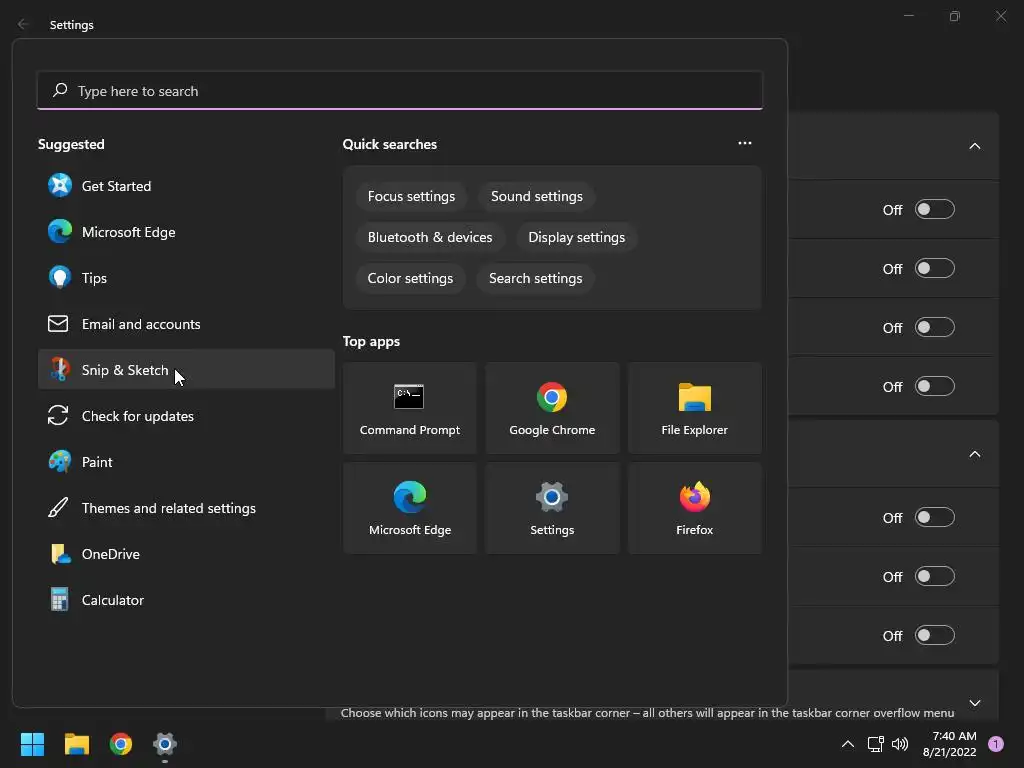Viewport: 1024px width, 768px height.
Task: Pick Color settings quick search
Action: pyautogui.click(x=410, y=279)
